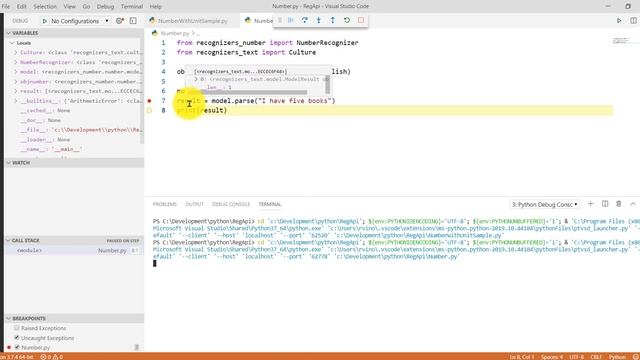Change line endings via CRLF status item
The height and width of the screenshot is (360, 640).
pos(596,357)
